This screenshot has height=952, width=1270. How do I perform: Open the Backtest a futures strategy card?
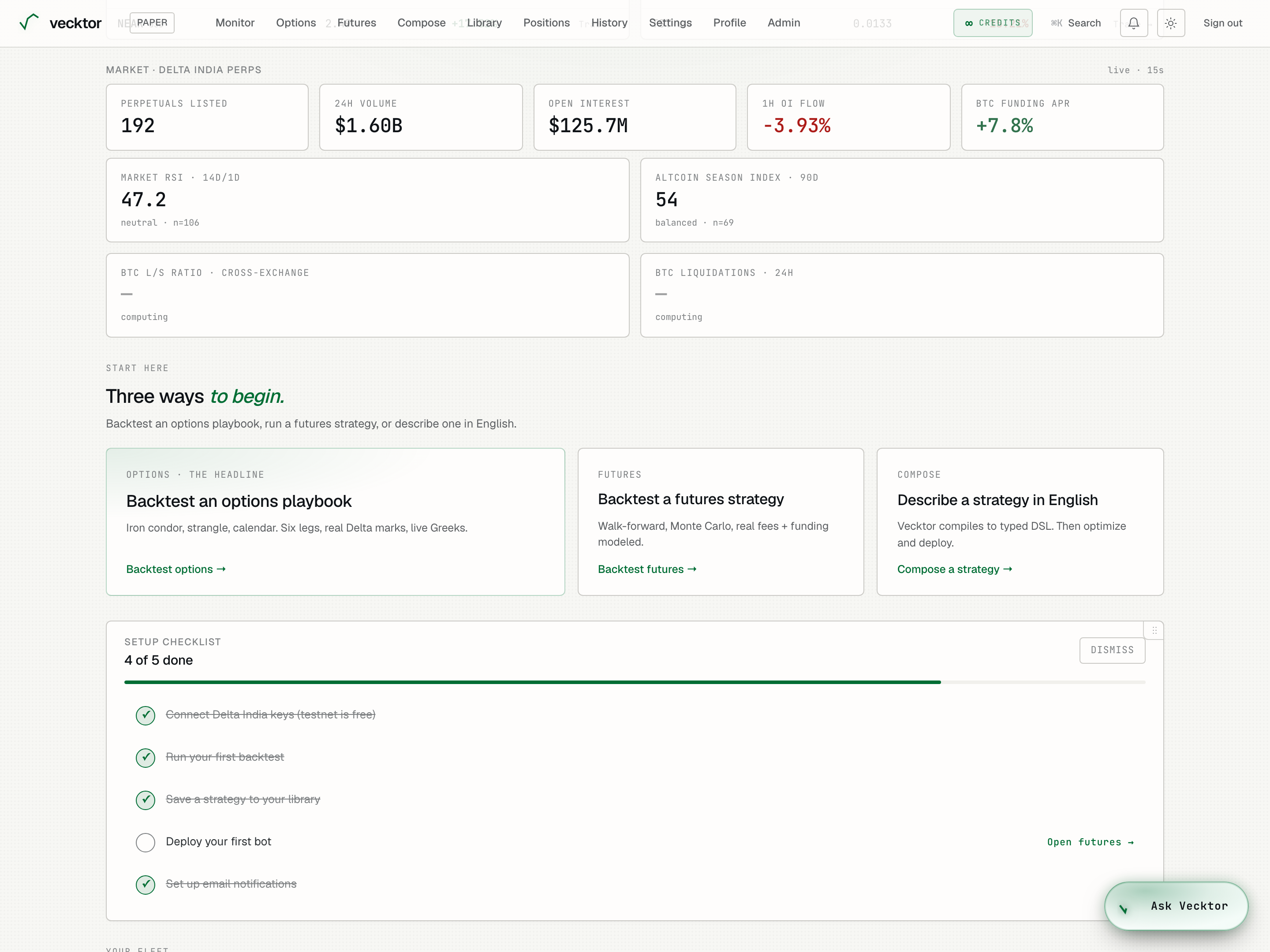tap(721, 522)
